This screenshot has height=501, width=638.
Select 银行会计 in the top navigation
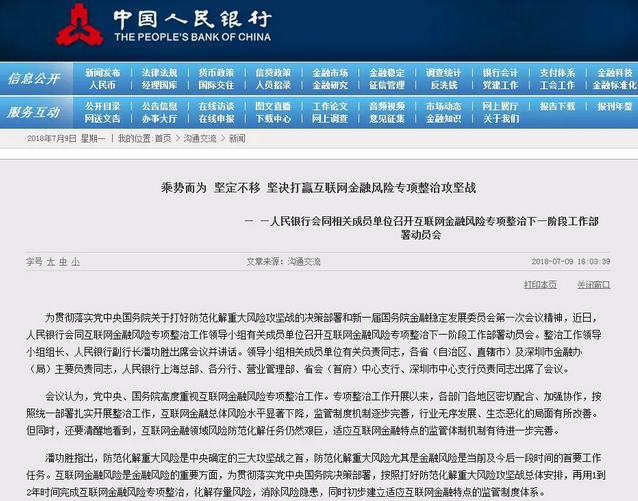point(500,73)
